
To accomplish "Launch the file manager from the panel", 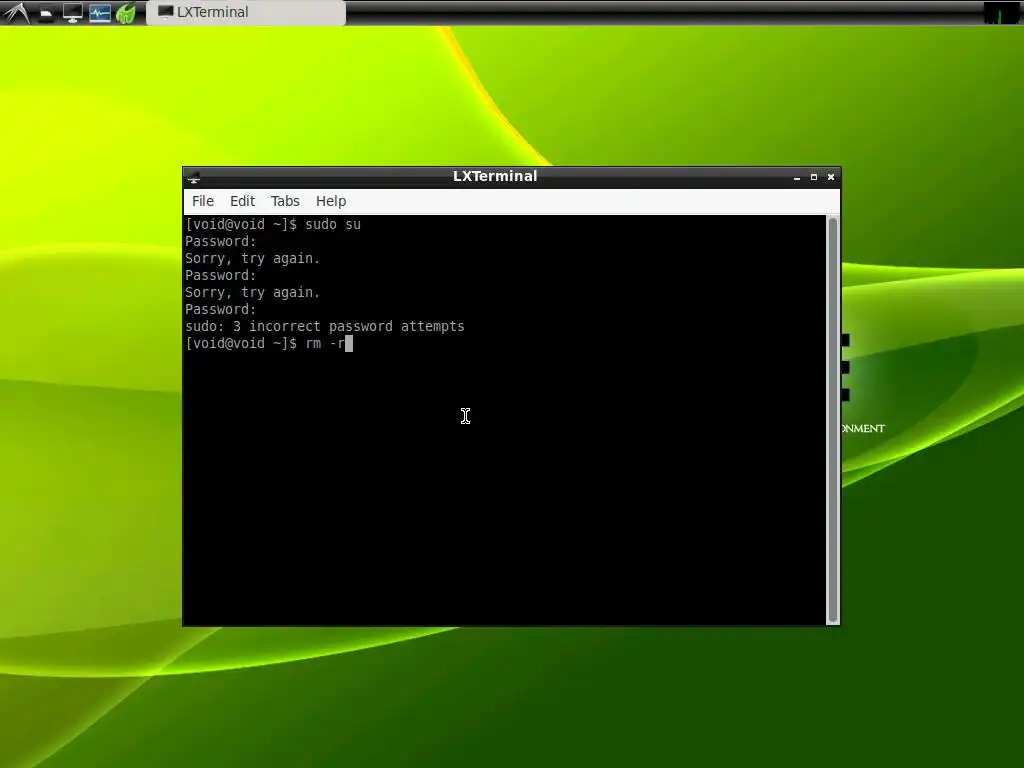I will (46, 13).
